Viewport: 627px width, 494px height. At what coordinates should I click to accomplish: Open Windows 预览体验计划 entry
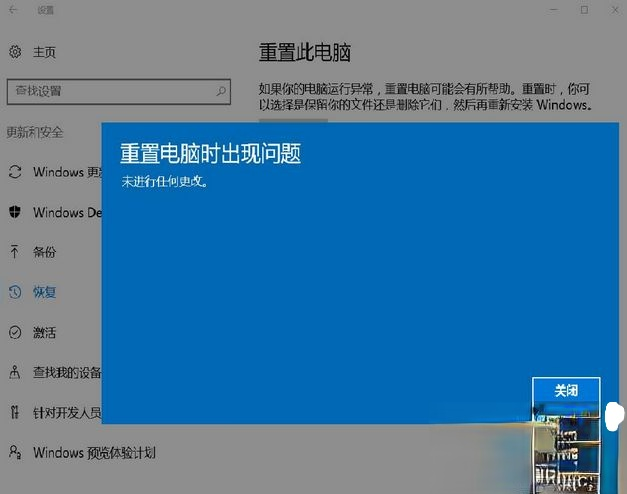(x=94, y=453)
